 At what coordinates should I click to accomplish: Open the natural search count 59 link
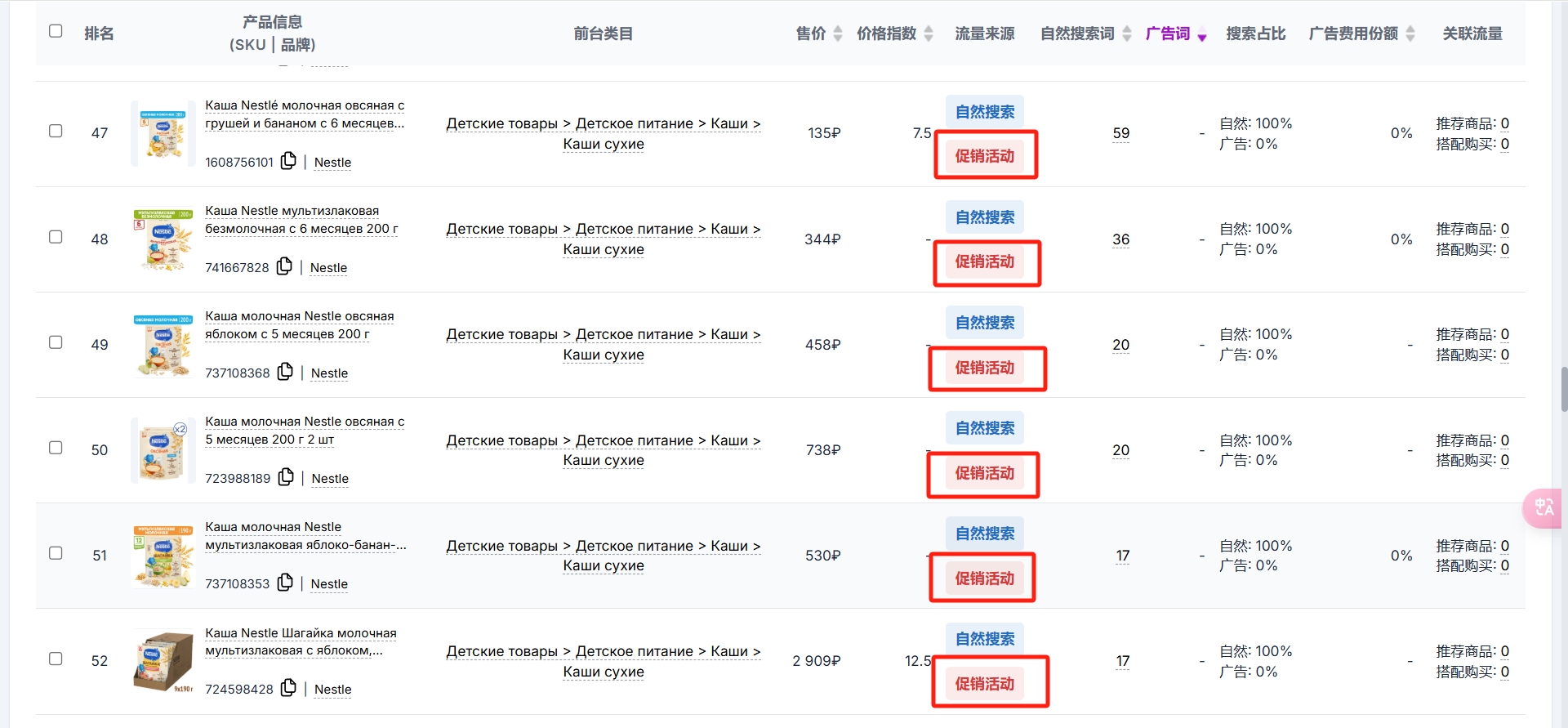pos(1121,133)
